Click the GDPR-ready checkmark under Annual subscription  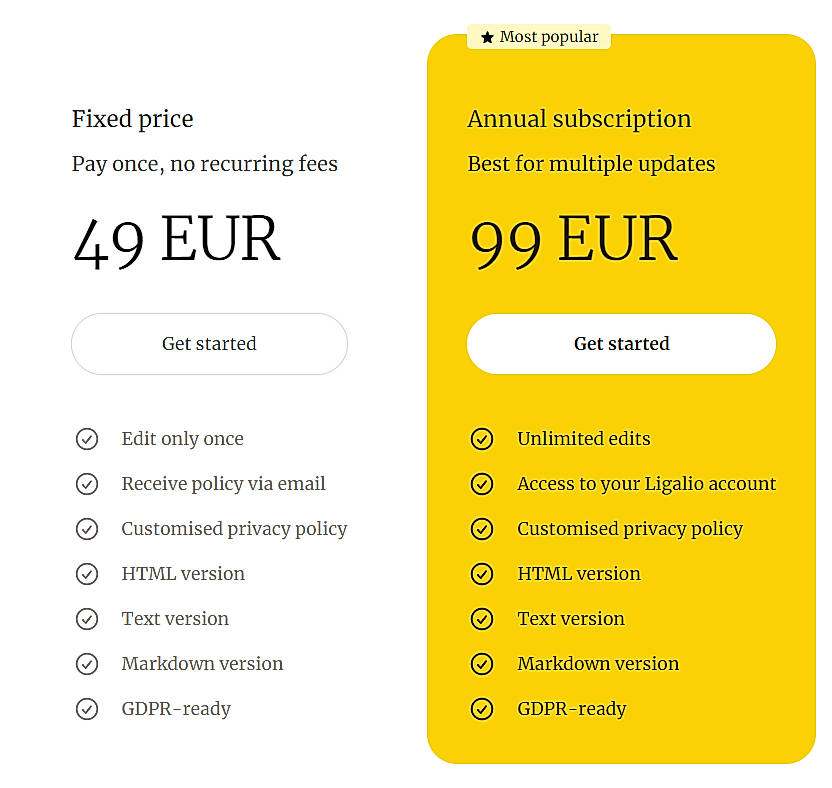482,708
